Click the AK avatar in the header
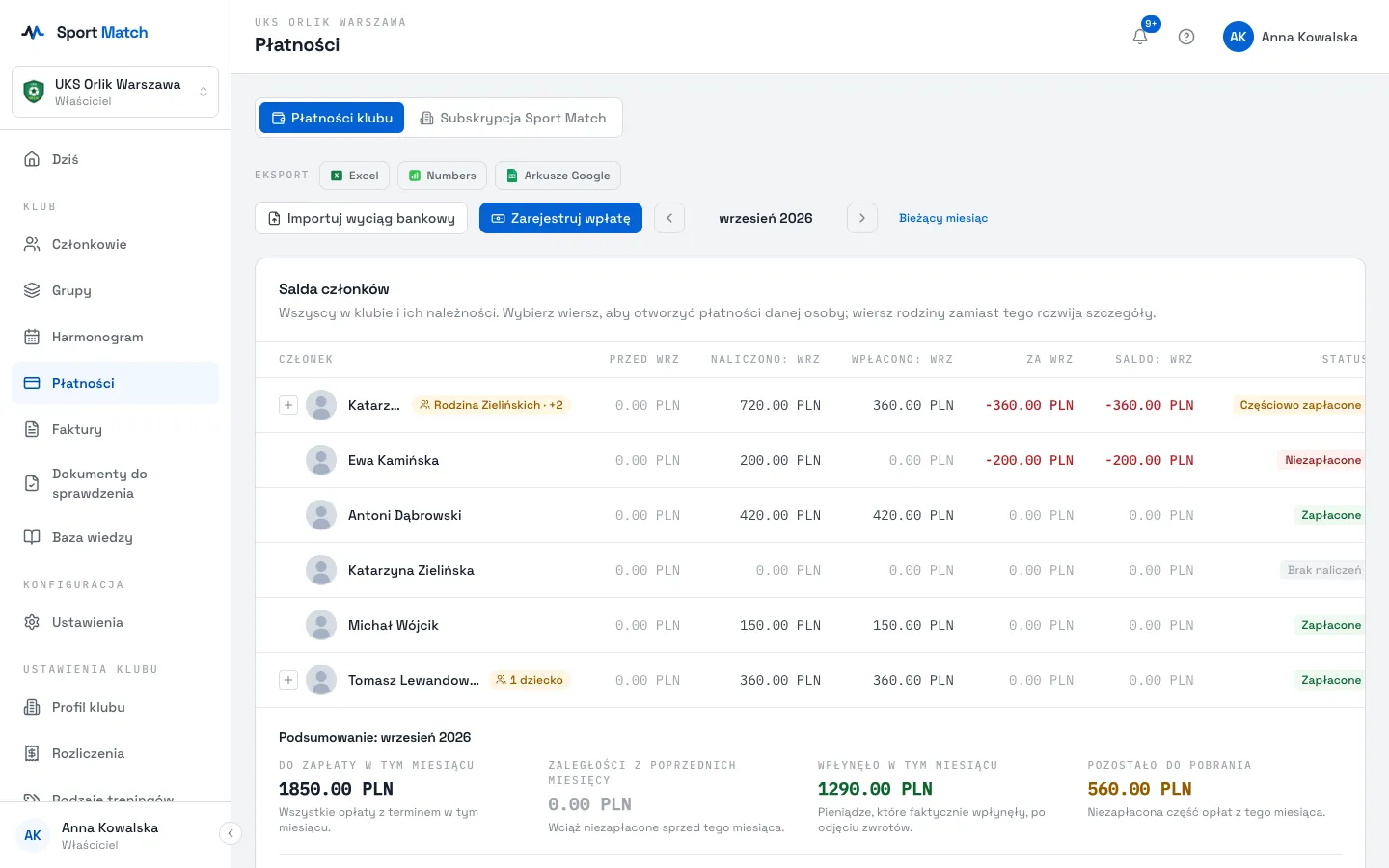 1239,37
